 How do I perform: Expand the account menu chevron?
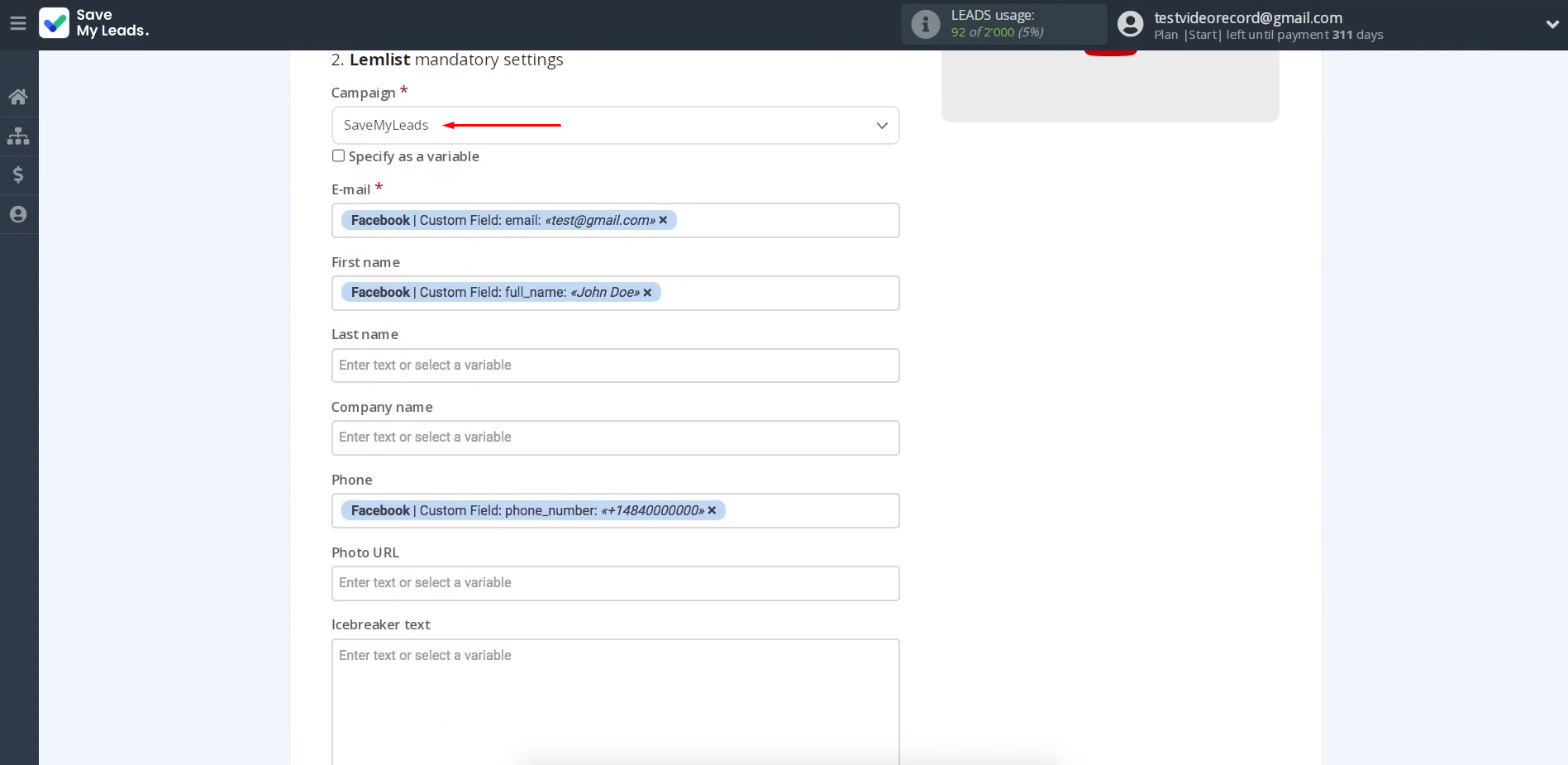(1551, 25)
